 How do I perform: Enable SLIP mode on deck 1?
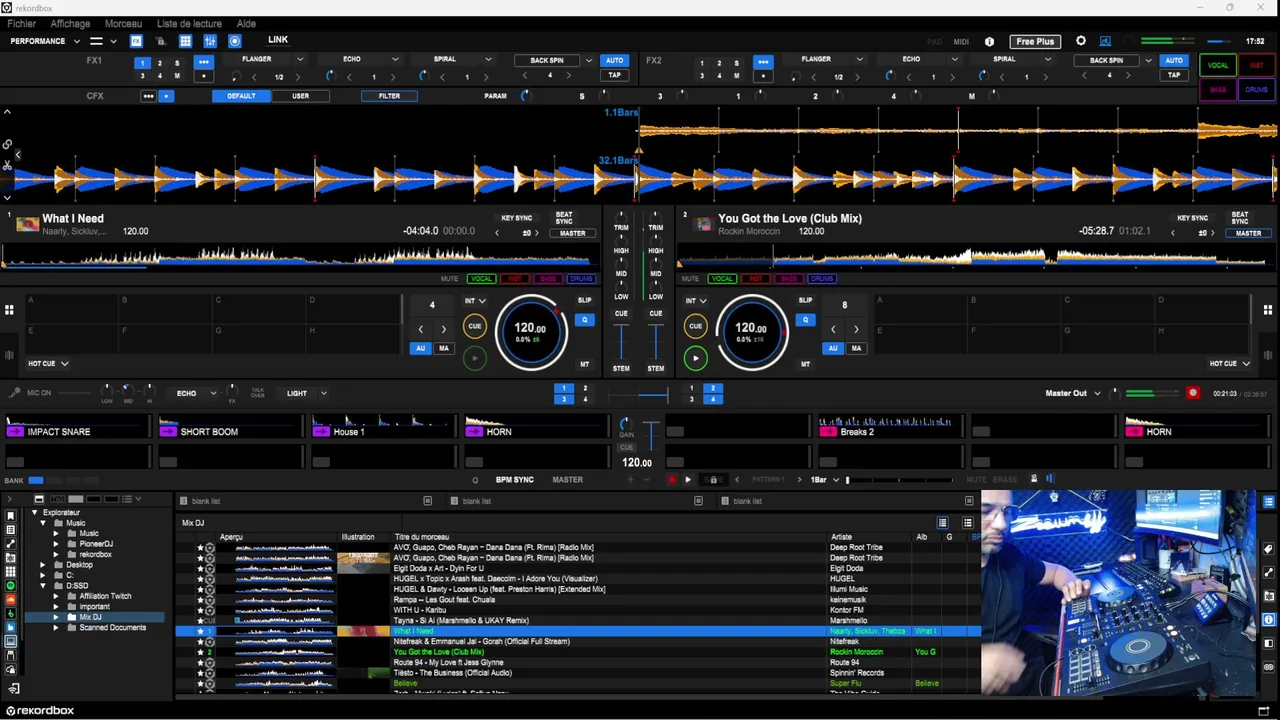(x=584, y=300)
